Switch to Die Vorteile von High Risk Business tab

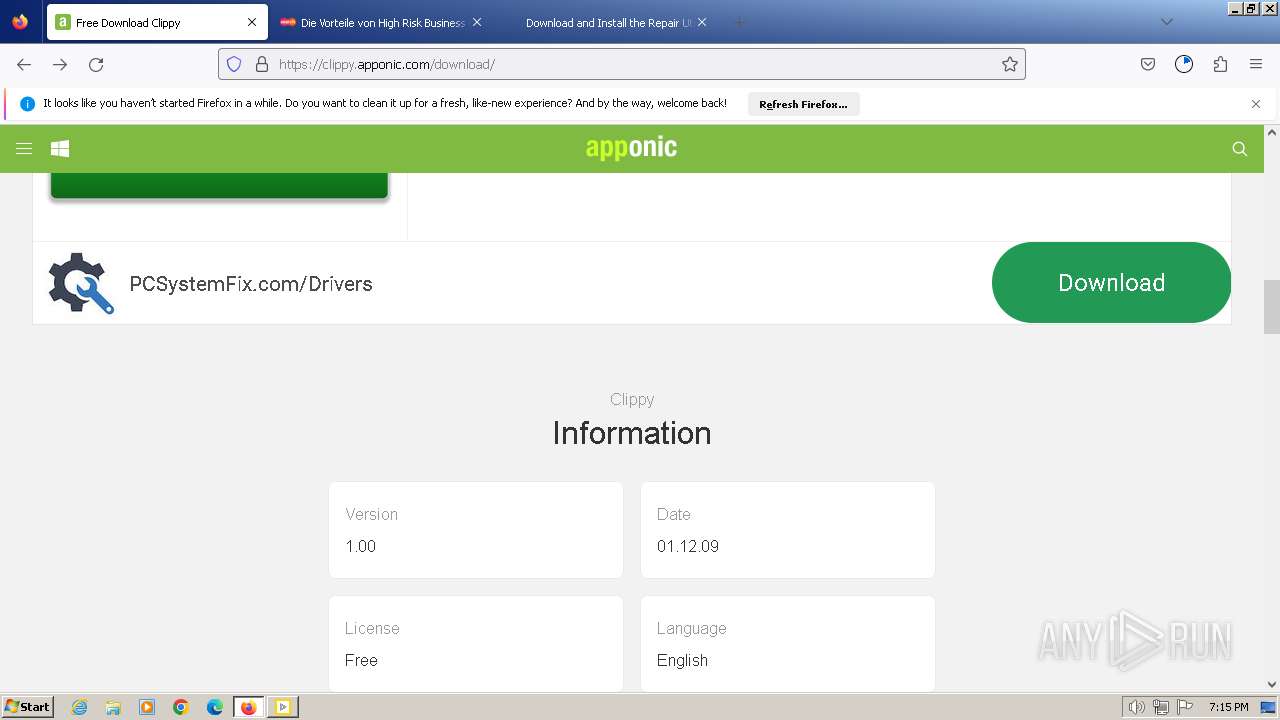(381, 22)
